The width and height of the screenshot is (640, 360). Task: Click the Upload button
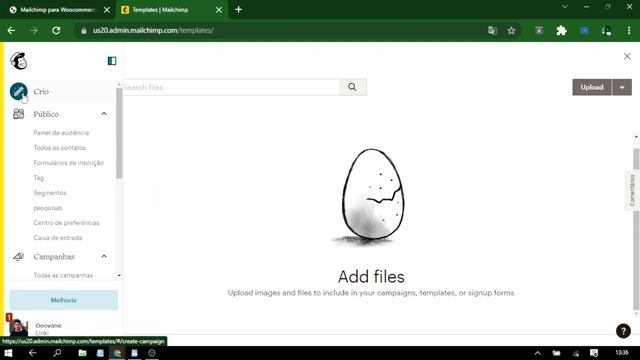tap(592, 87)
